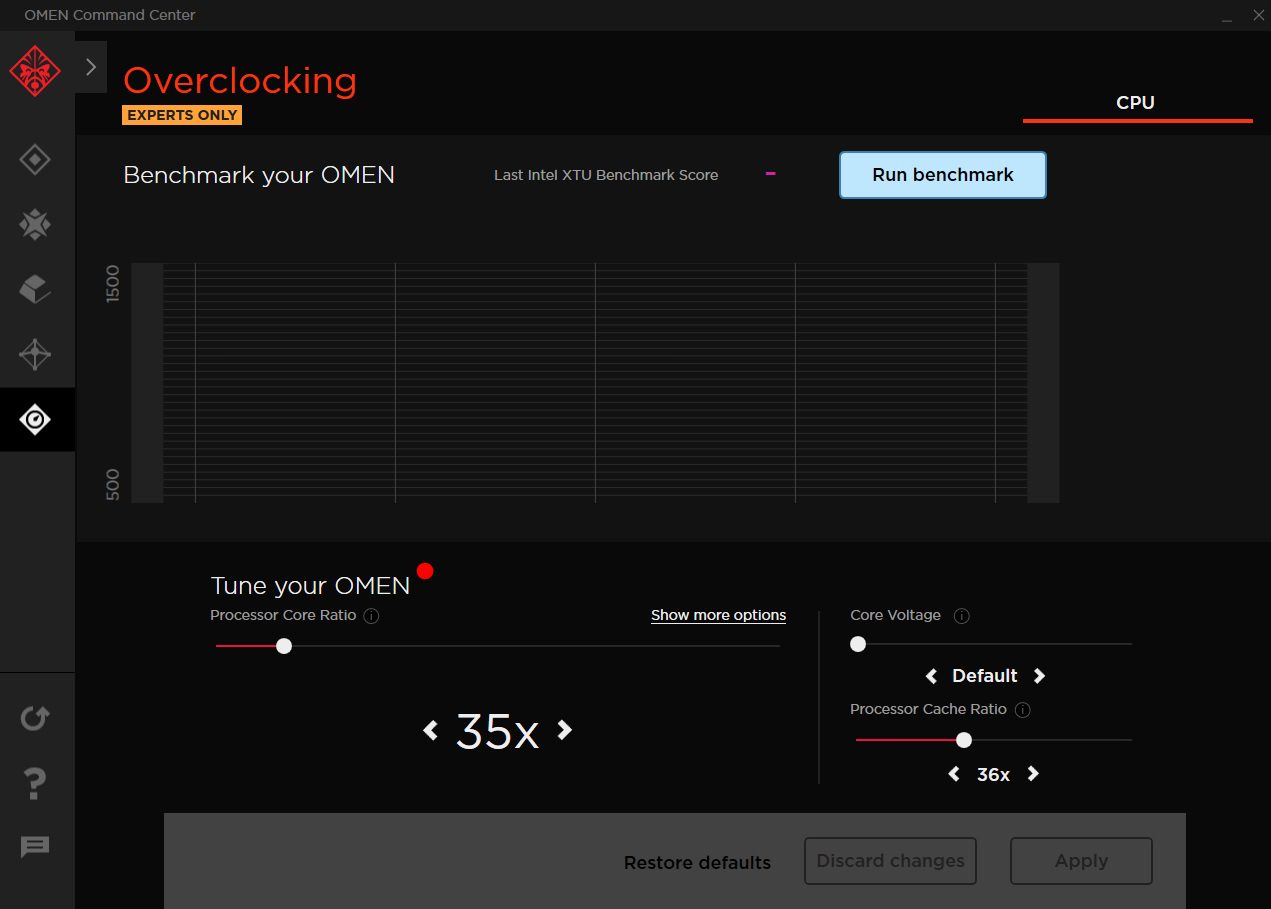Image resolution: width=1271 pixels, height=909 pixels.
Task: Click the circular refresh arrow icon
Action: click(x=35, y=717)
